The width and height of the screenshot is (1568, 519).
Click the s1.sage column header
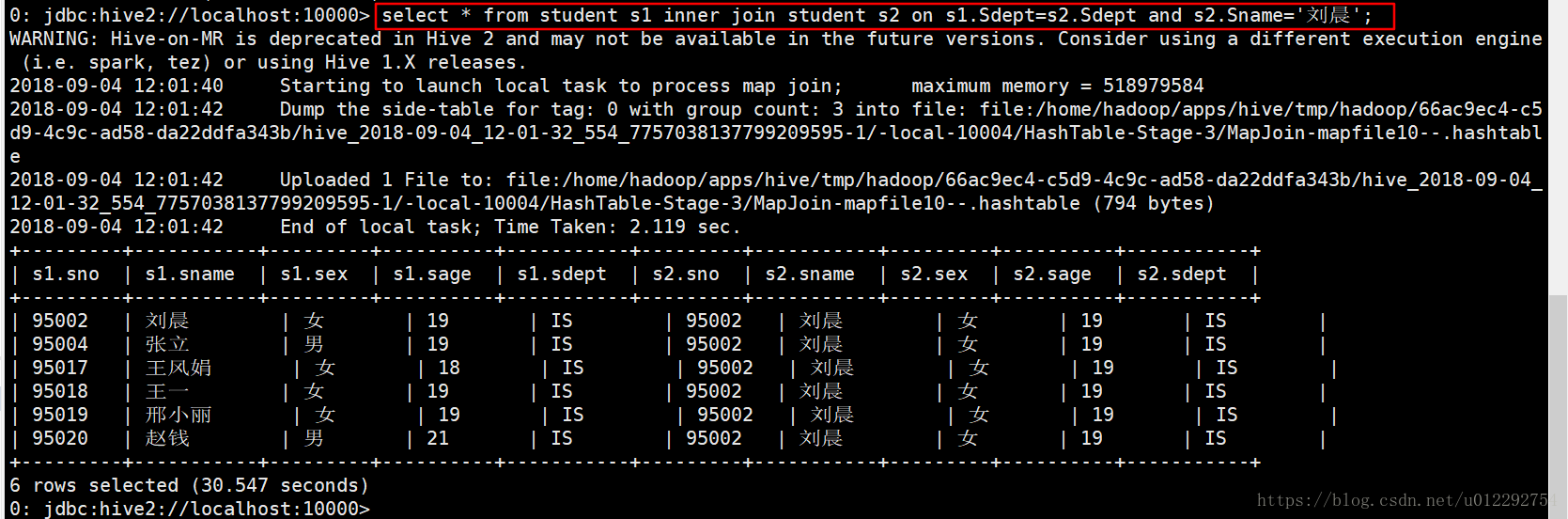[x=432, y=274]
